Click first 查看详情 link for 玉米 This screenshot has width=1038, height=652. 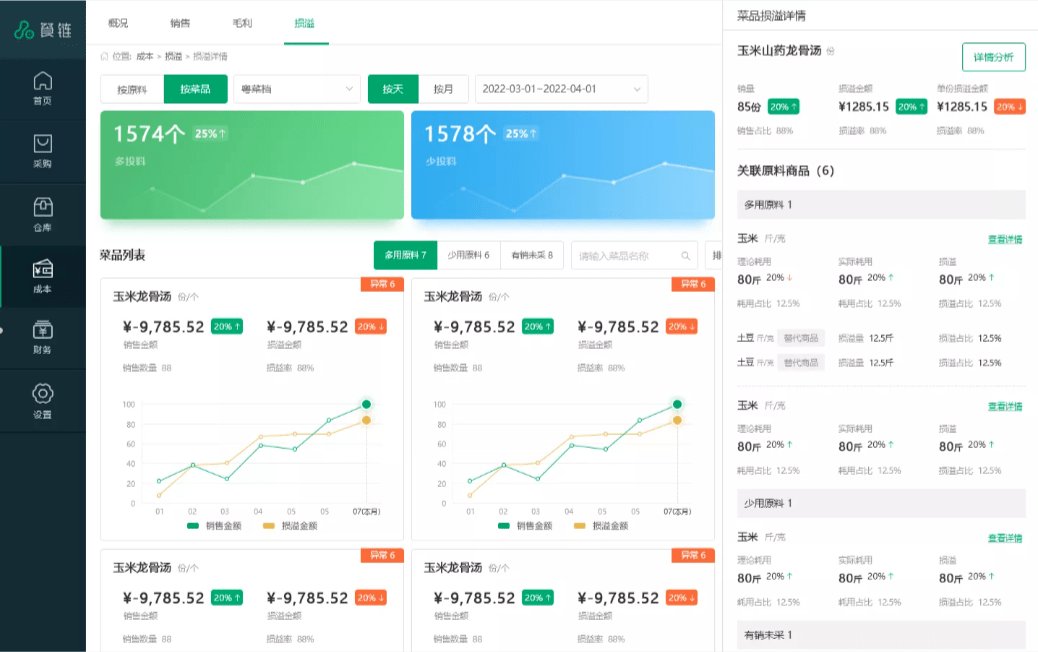pos(1004,240)
